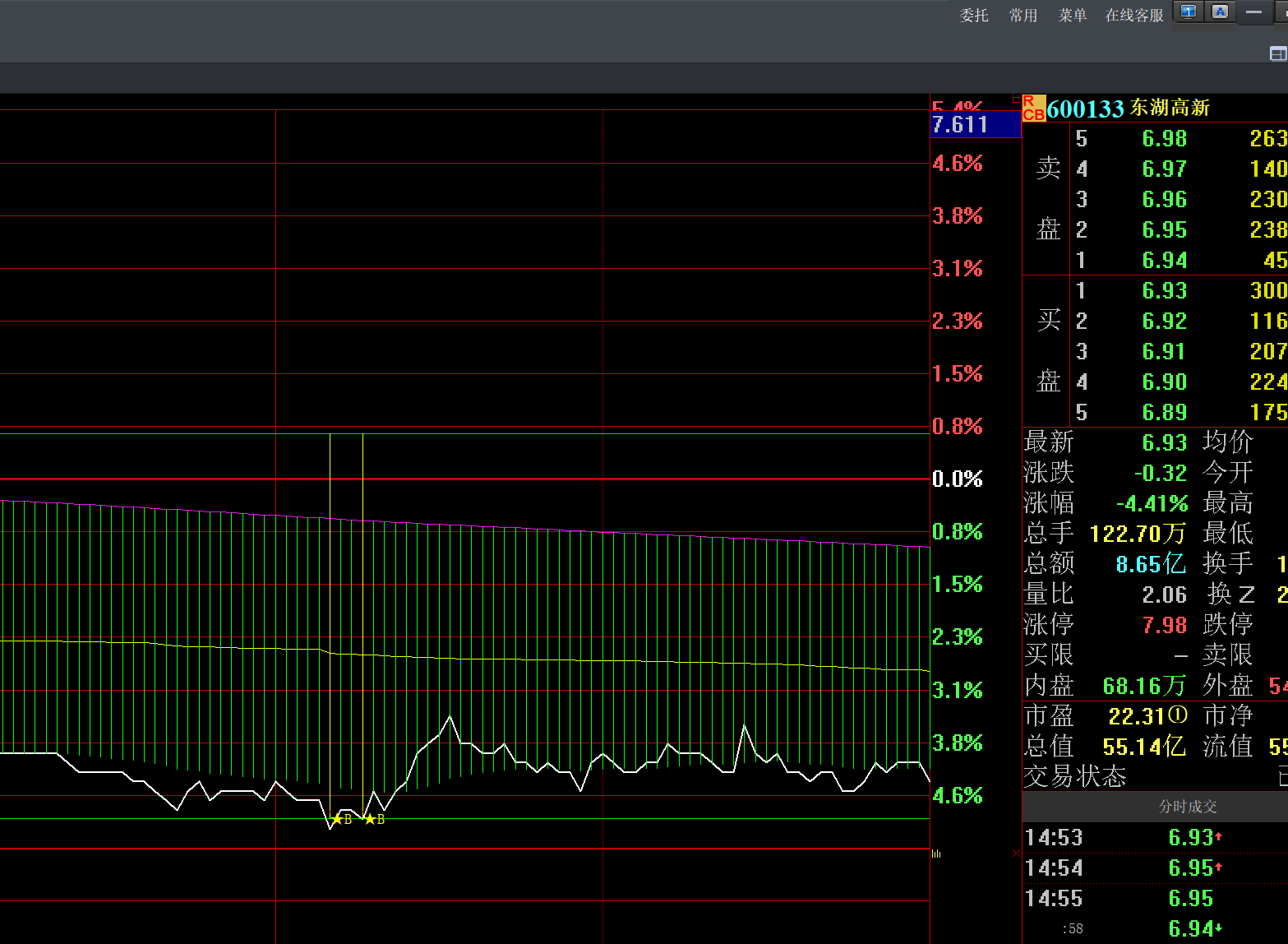Toggle the panel layout icon
This screenshot has width=1288, height=944.
(x=1278, y=53)
